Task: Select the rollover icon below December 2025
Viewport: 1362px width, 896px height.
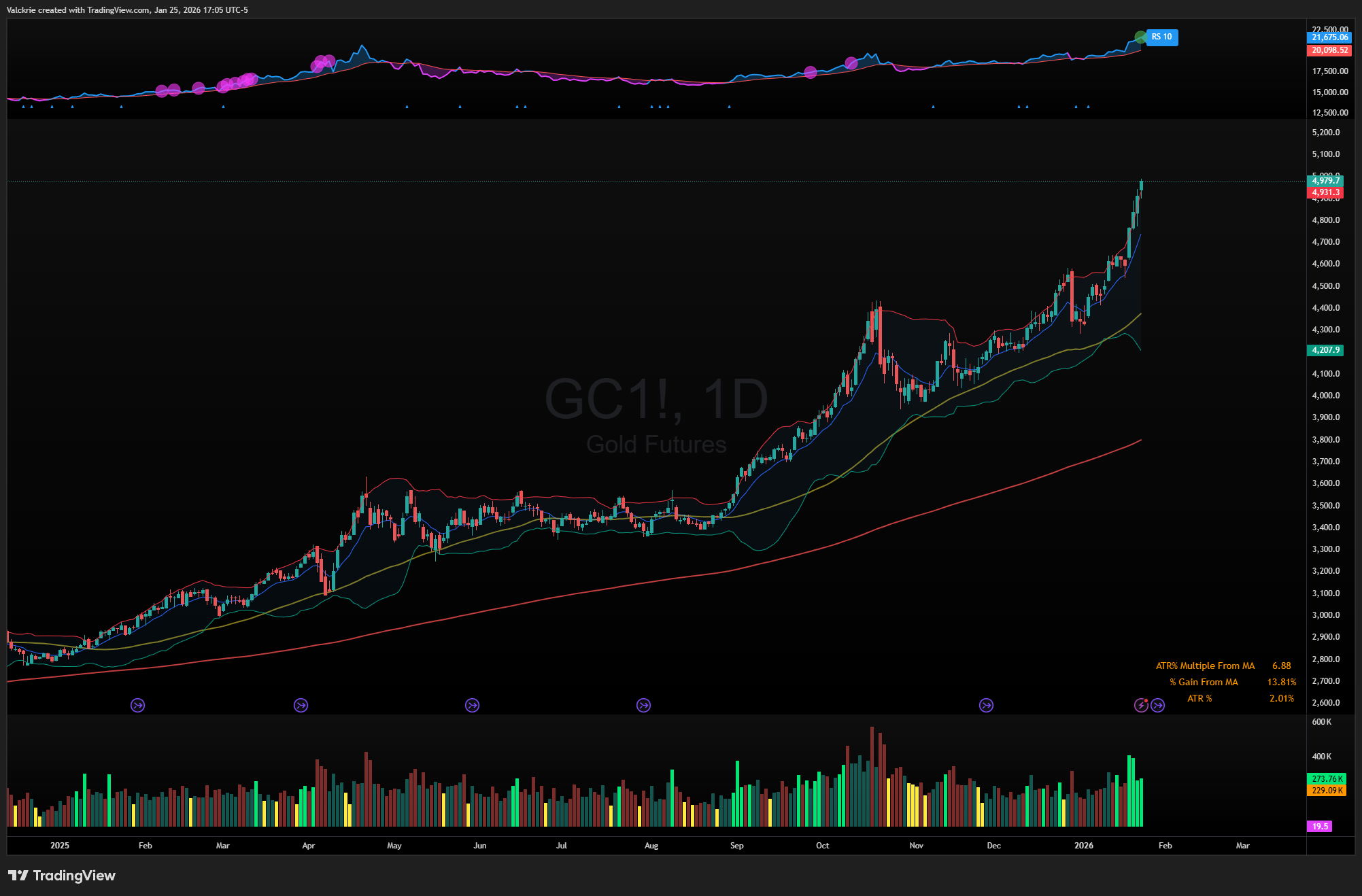Action: coord(987,706)
